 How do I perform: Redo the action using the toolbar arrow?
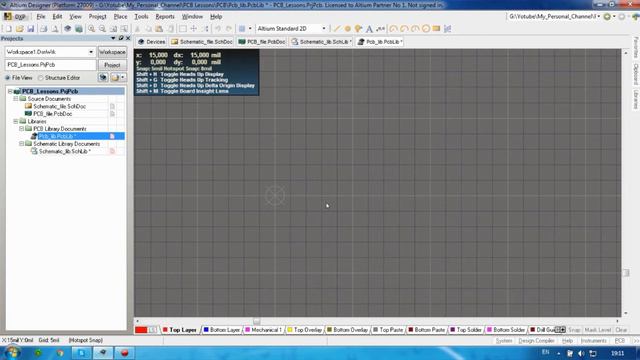(x=229, y=29)
